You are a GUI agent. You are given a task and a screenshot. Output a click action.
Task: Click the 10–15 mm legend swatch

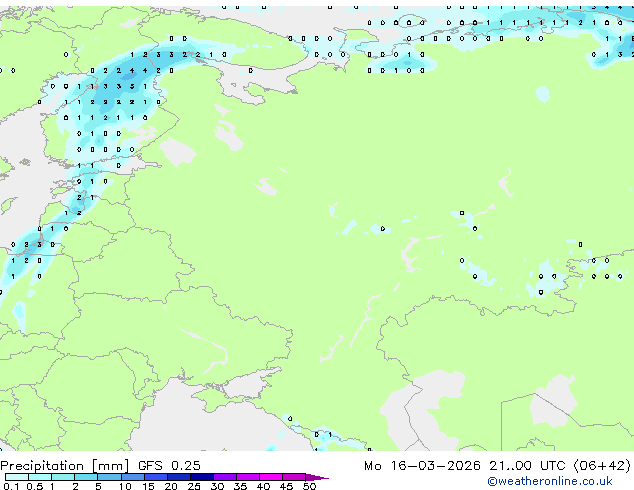click(133, 477)
